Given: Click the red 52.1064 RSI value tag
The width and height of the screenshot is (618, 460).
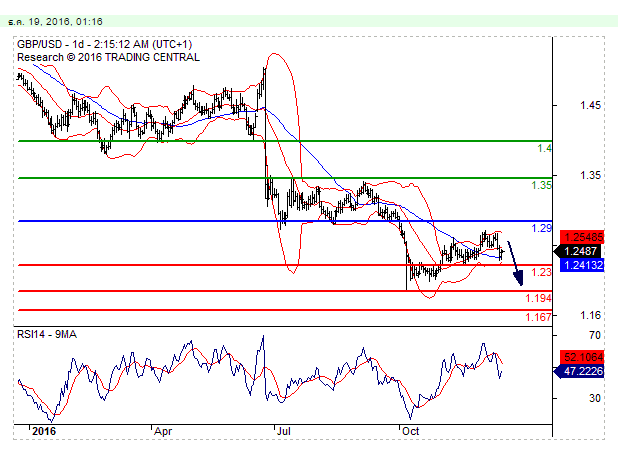Looking at the screenshot, I should pyautogui.click(x=582, y=357).
